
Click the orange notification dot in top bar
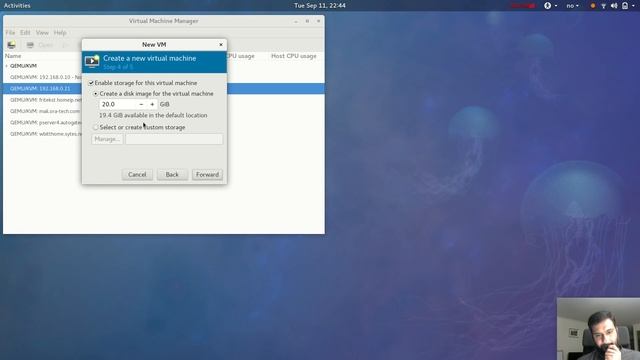[593, 6]
